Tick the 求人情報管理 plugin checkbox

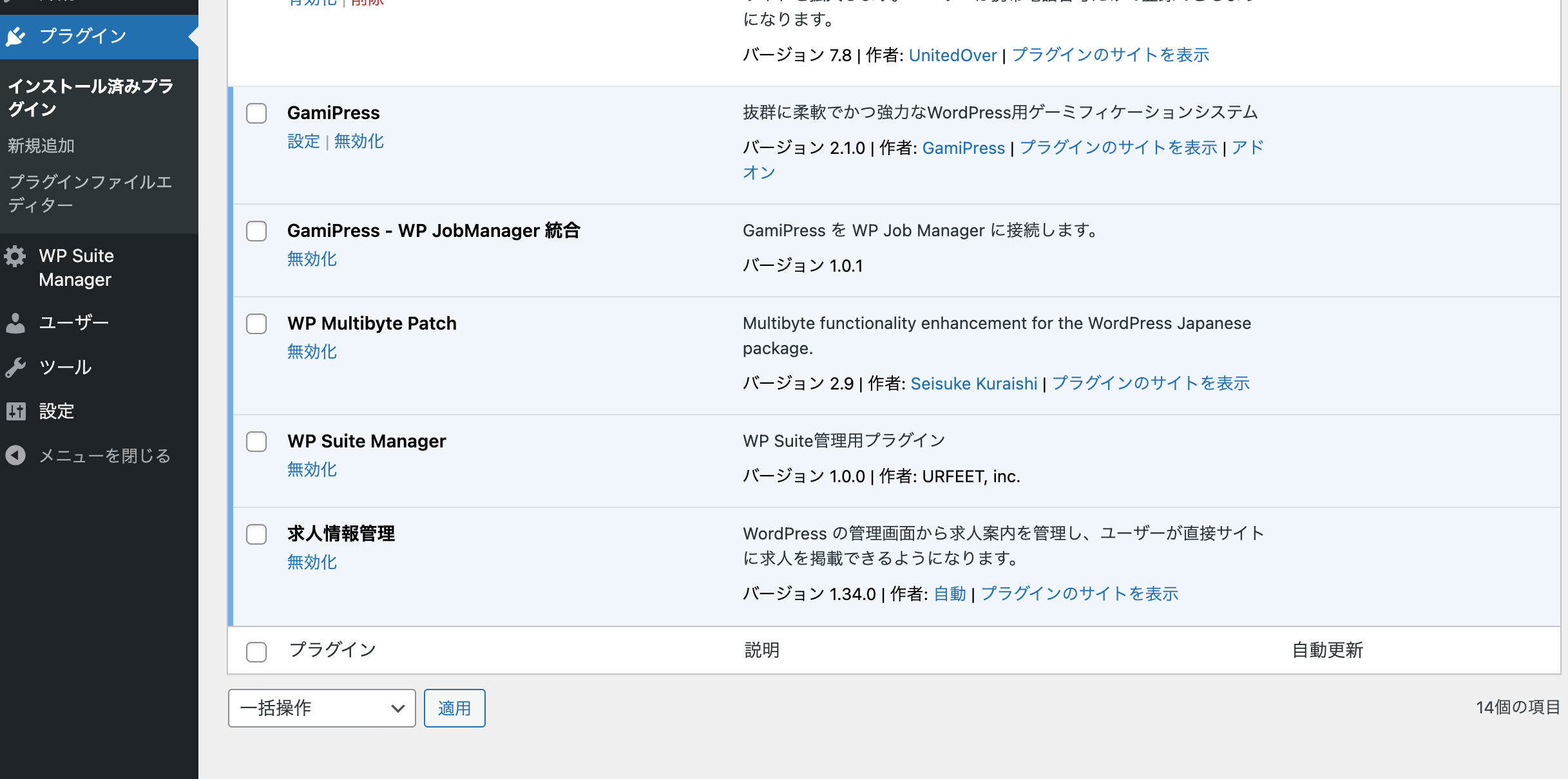[256, 534]
